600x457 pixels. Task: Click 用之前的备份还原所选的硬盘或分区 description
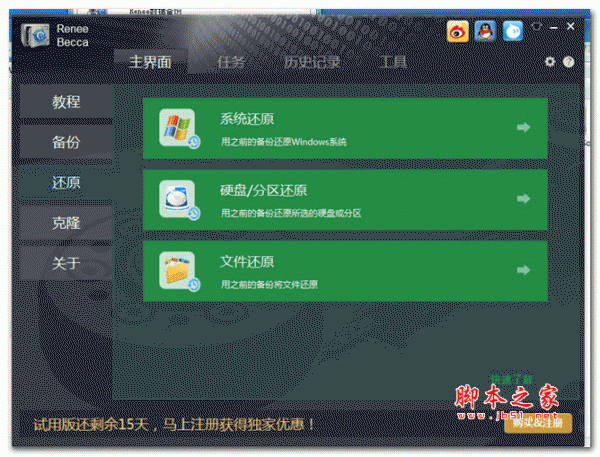point(291,213)
